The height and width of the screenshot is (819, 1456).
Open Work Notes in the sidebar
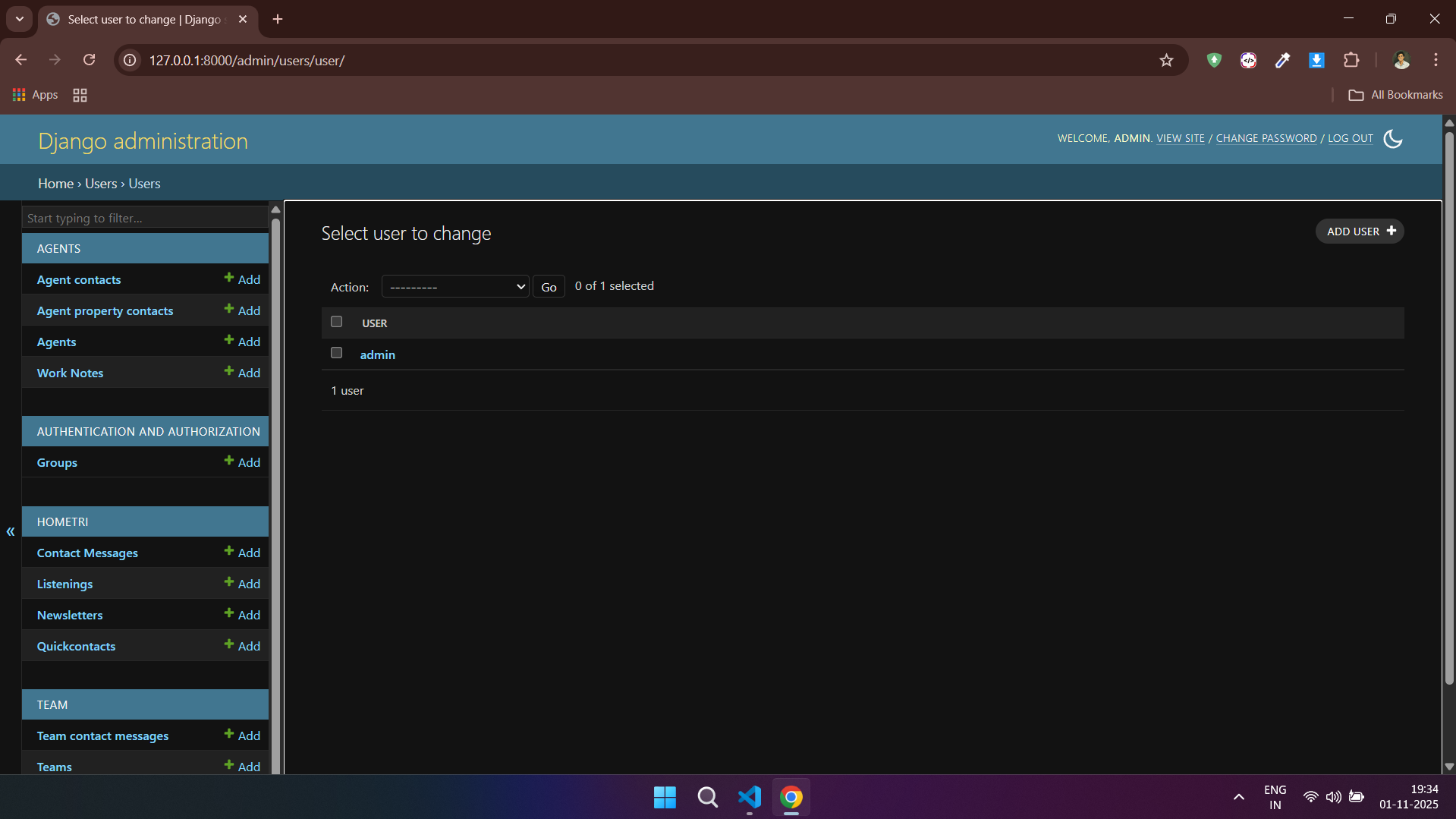(70, 373)
